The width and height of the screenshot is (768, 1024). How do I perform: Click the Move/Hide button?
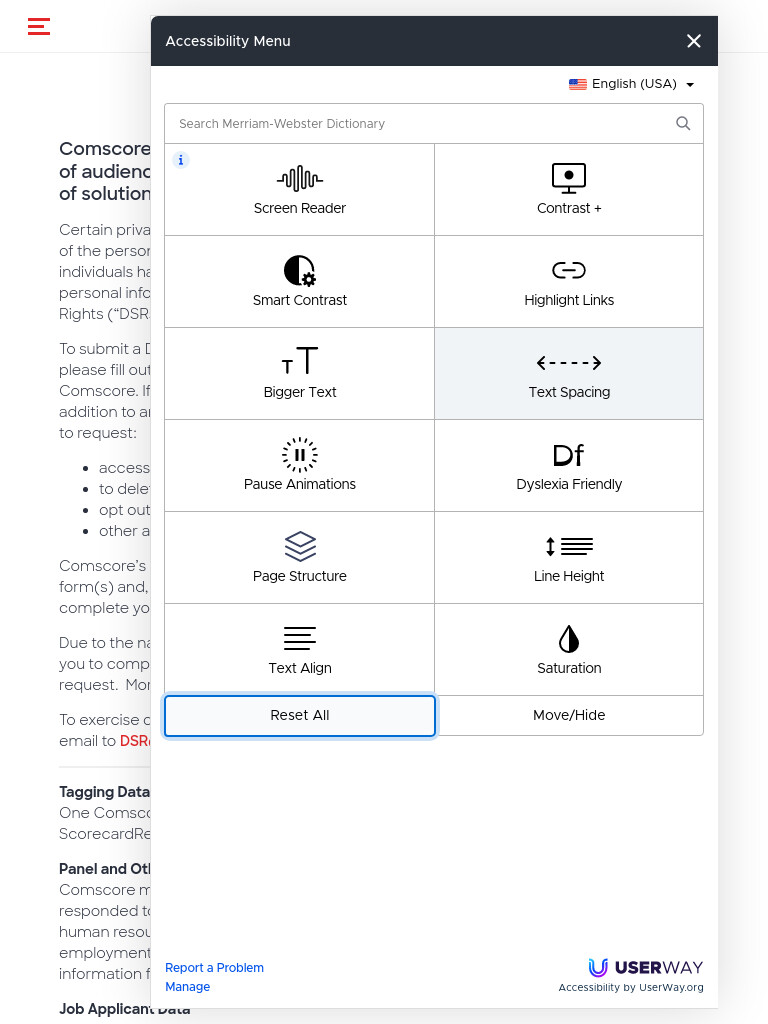tap(569, 716)
